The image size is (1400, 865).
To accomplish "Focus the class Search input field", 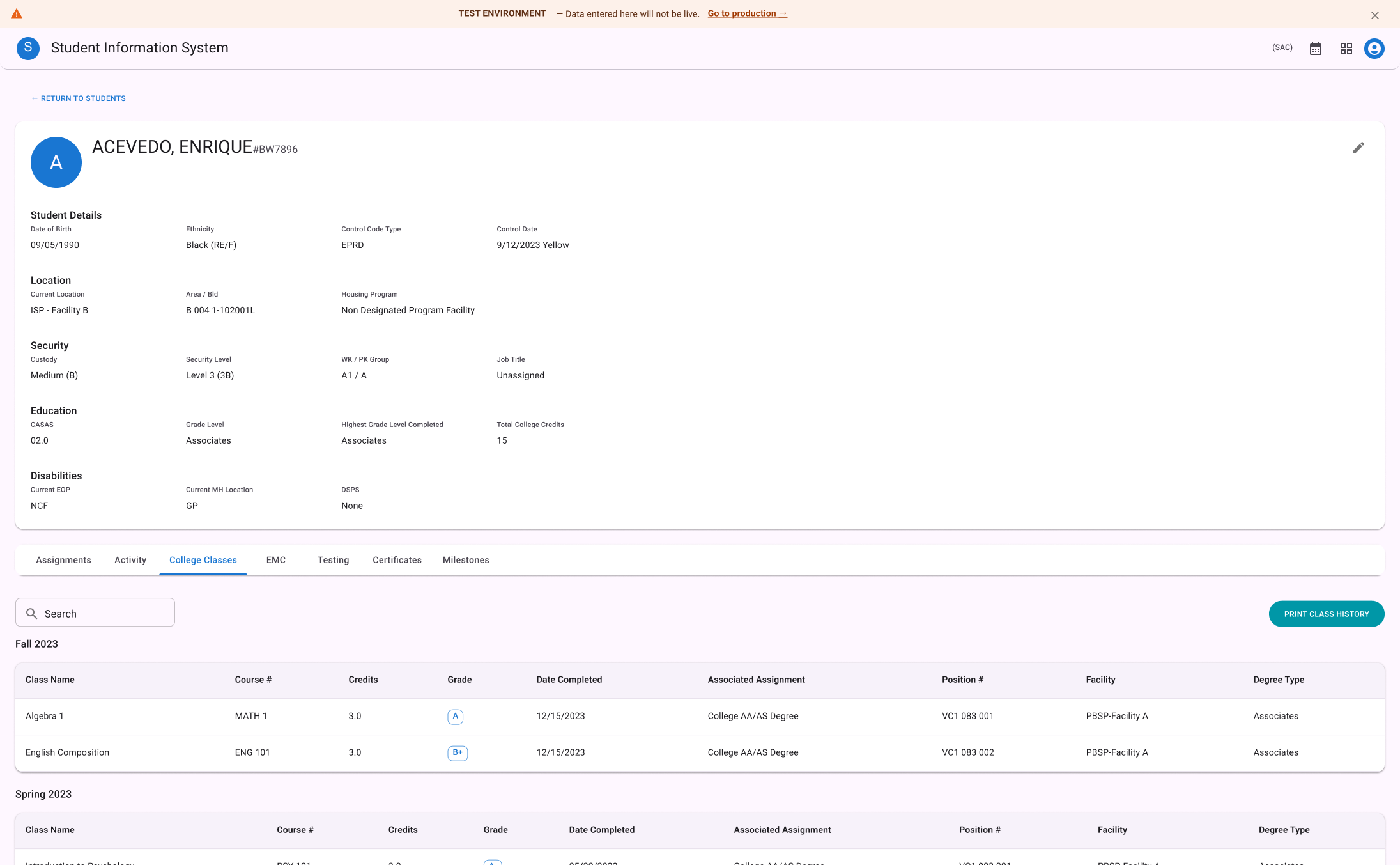I will point(95,612).
